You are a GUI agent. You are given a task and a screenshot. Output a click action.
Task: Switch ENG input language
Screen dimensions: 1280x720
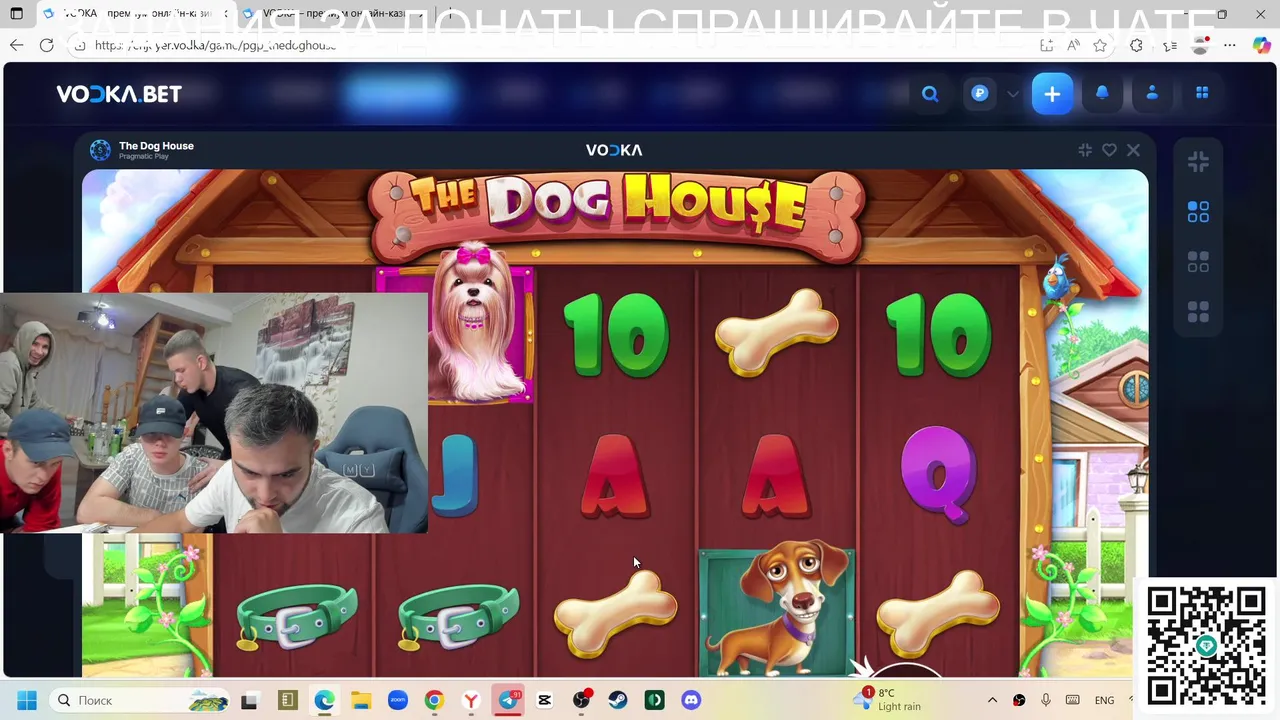click(x=1104, y=700)
